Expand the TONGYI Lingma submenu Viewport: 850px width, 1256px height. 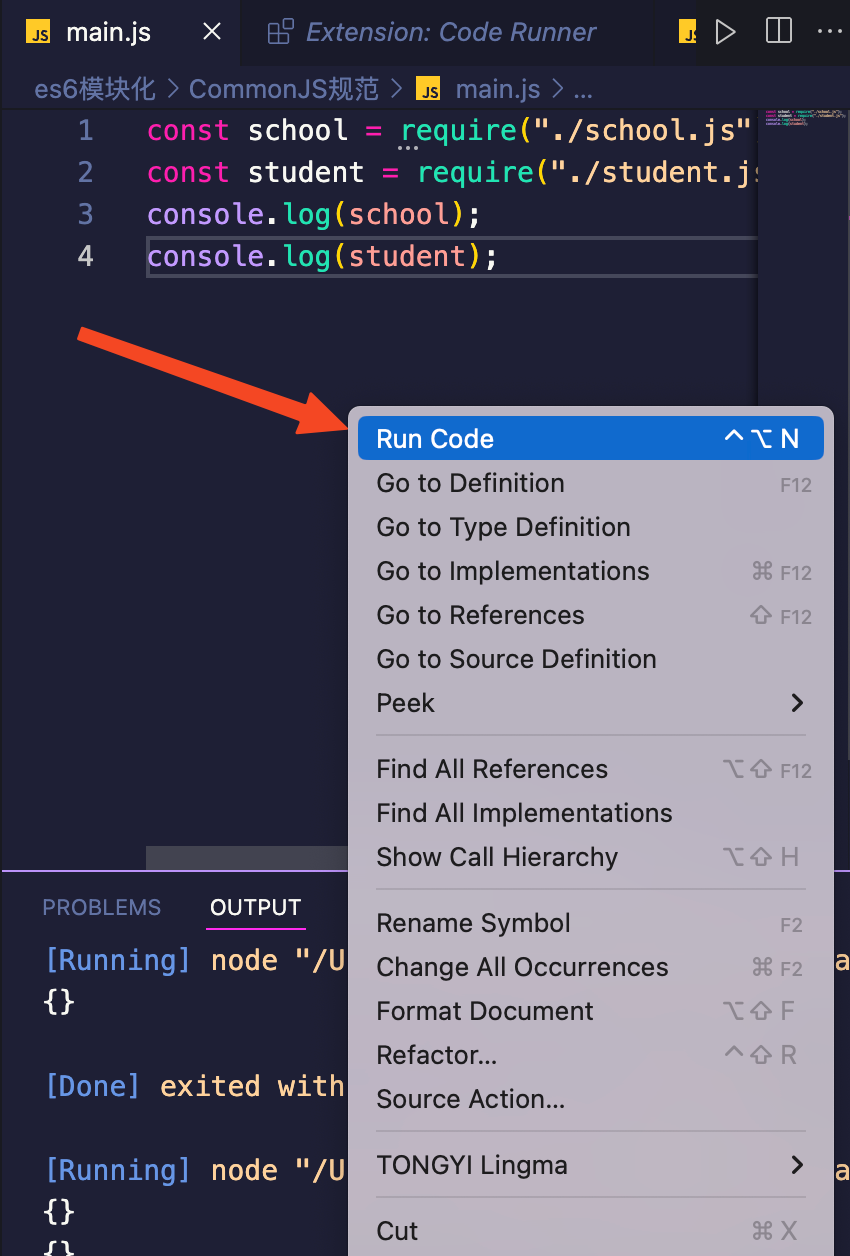(x=796, y=1165)
